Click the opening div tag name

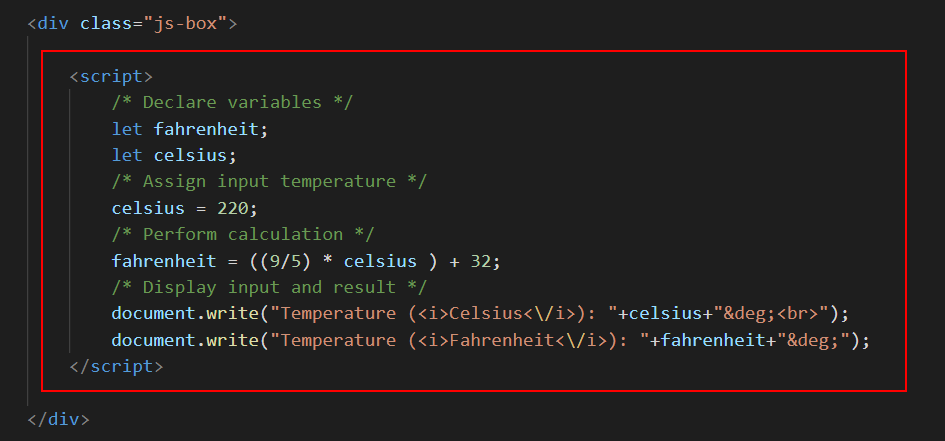pos(54,22)
